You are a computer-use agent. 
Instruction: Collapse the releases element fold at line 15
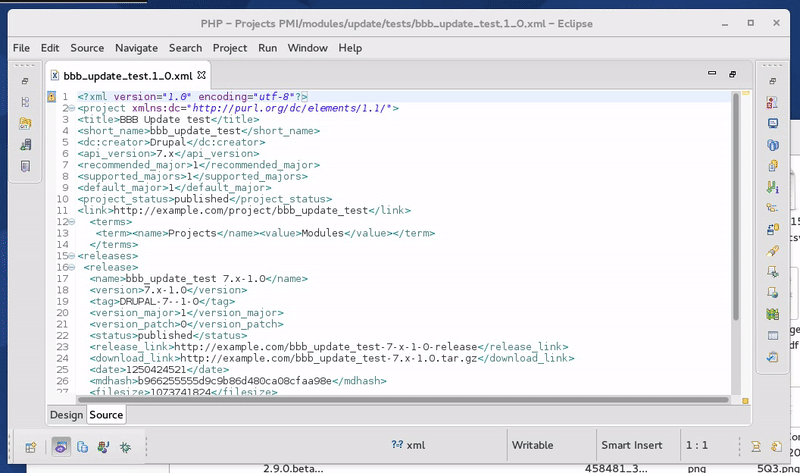click(72, 256)
